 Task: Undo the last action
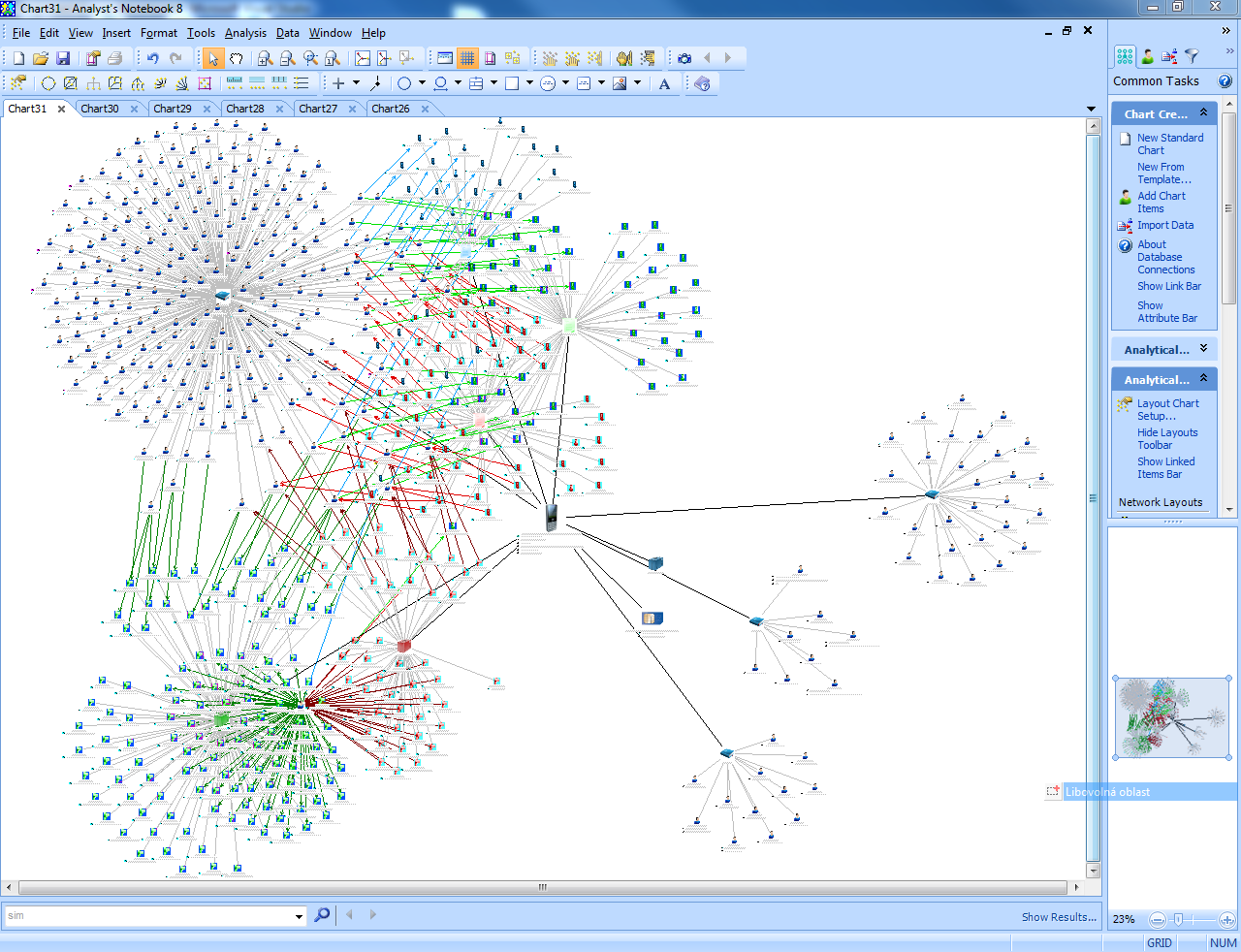click(x=153, y=58)
